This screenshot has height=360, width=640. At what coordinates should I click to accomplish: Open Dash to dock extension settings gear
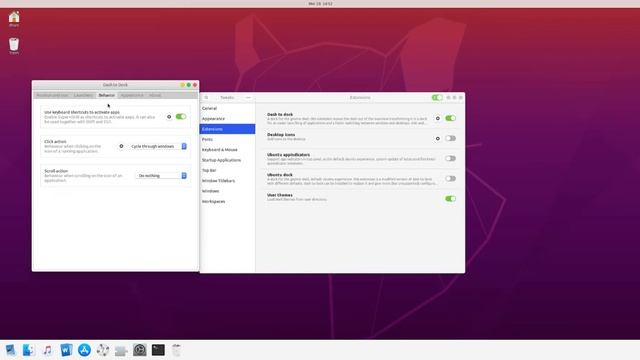coord(438,118)
